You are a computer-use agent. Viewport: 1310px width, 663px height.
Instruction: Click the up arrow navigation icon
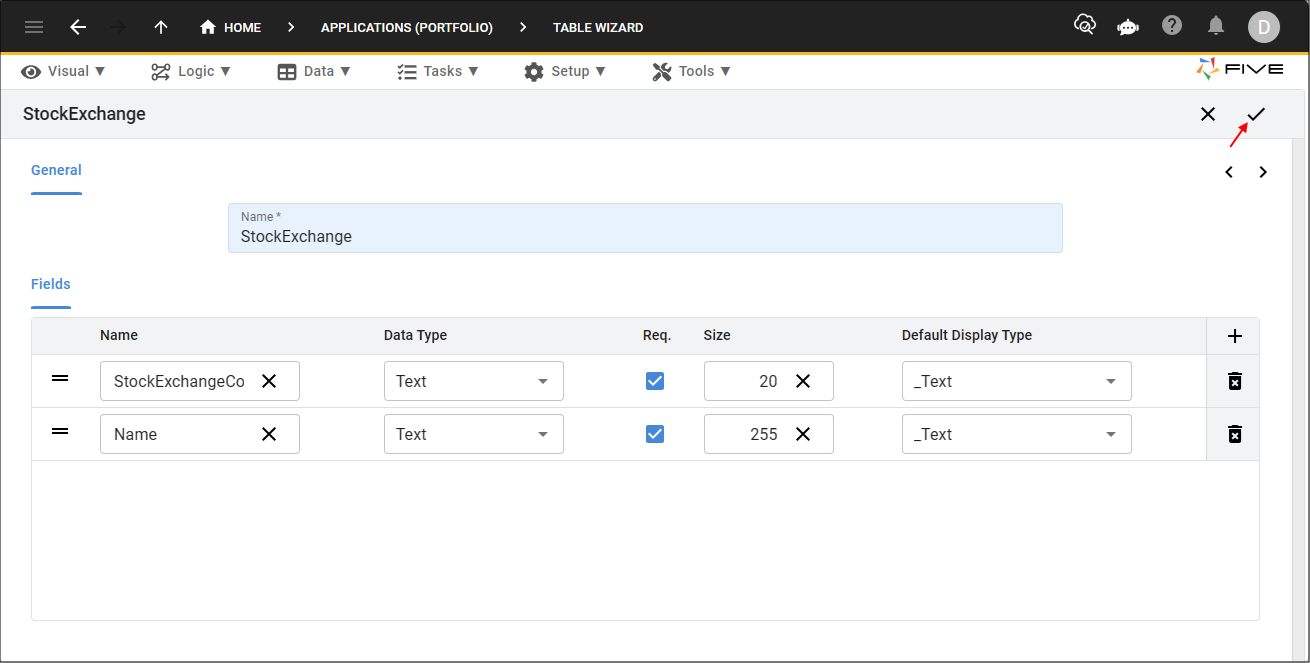pos(161,27)
